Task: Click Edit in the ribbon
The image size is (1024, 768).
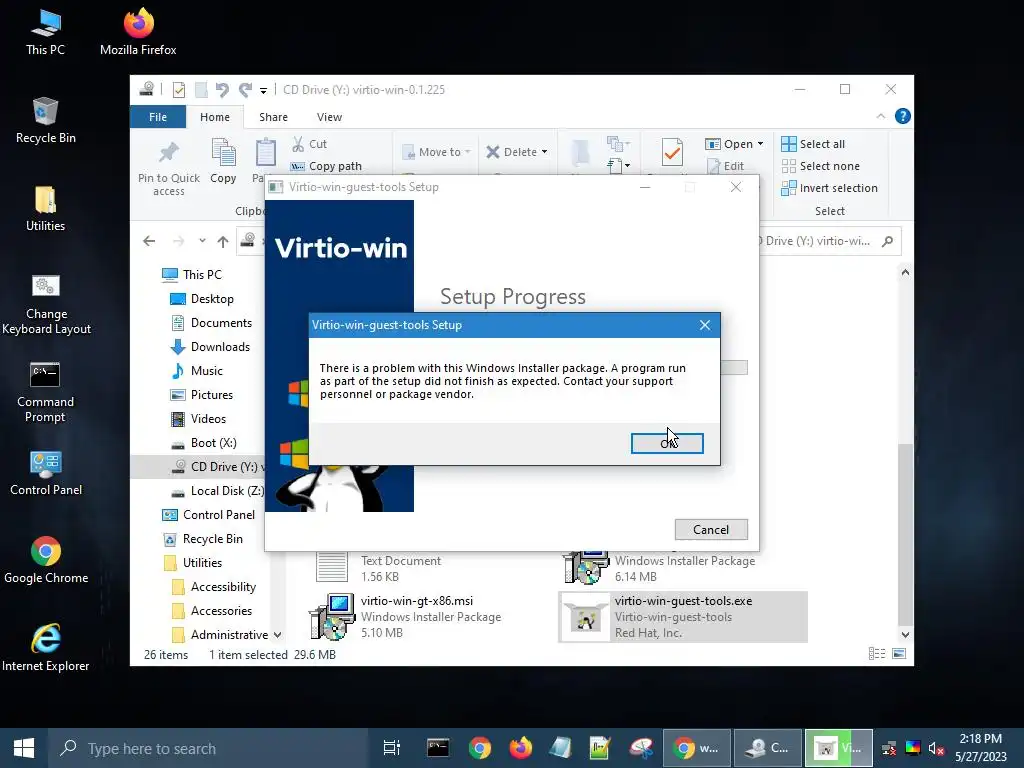Action: point(726,166)
